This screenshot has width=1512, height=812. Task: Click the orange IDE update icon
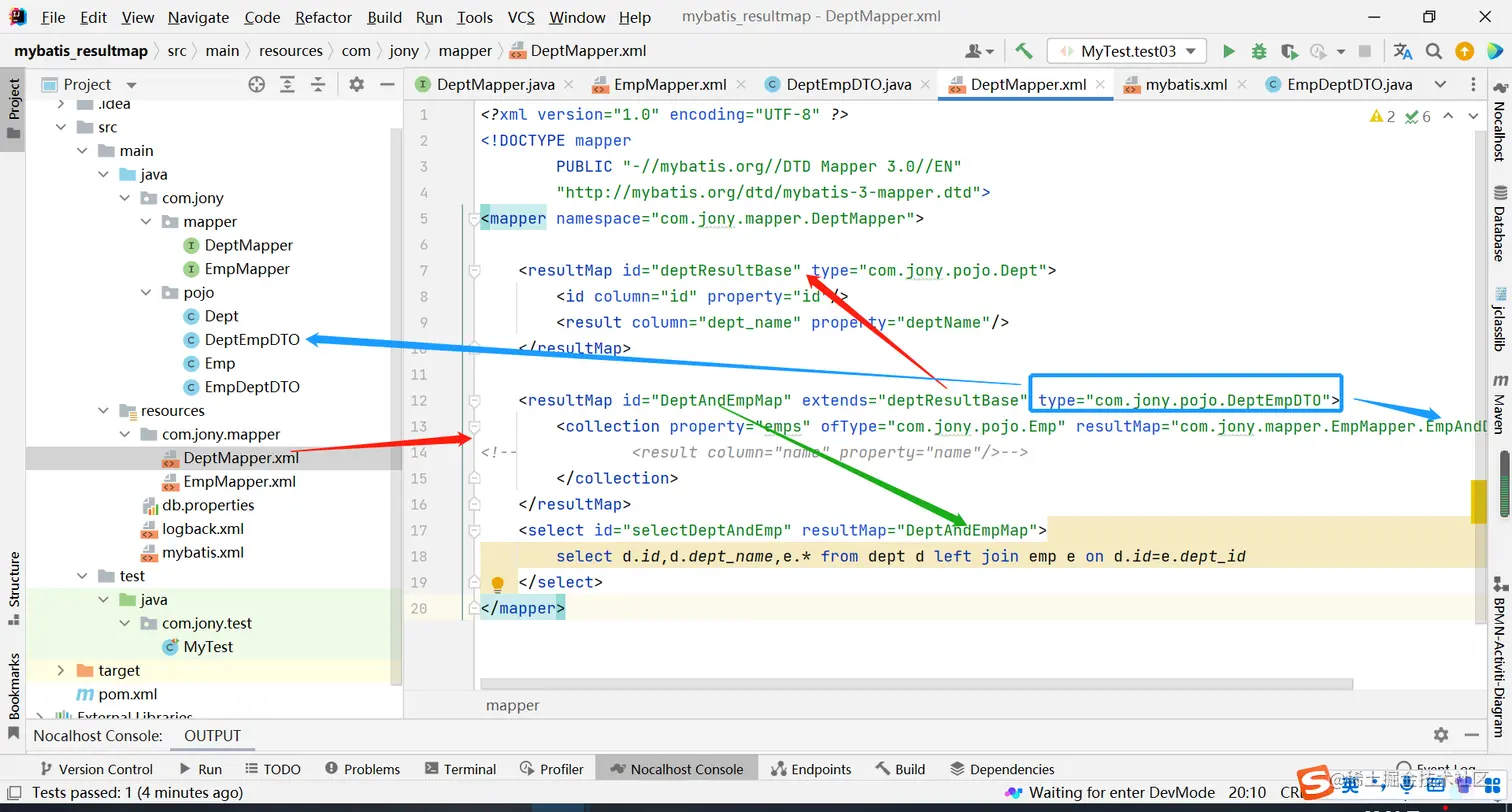pyautogui.click(x=1464, y=51)
